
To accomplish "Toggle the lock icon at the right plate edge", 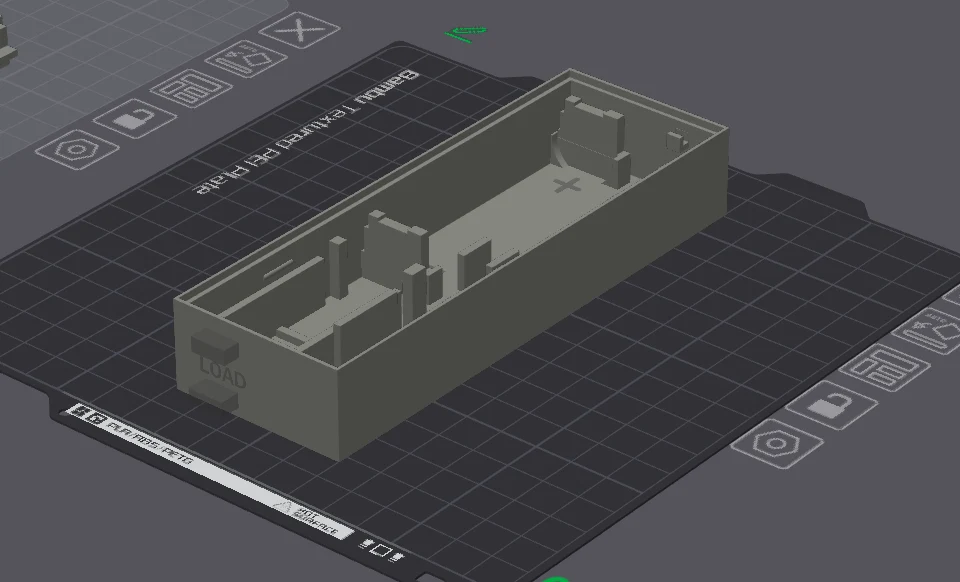I will [828, 405].
